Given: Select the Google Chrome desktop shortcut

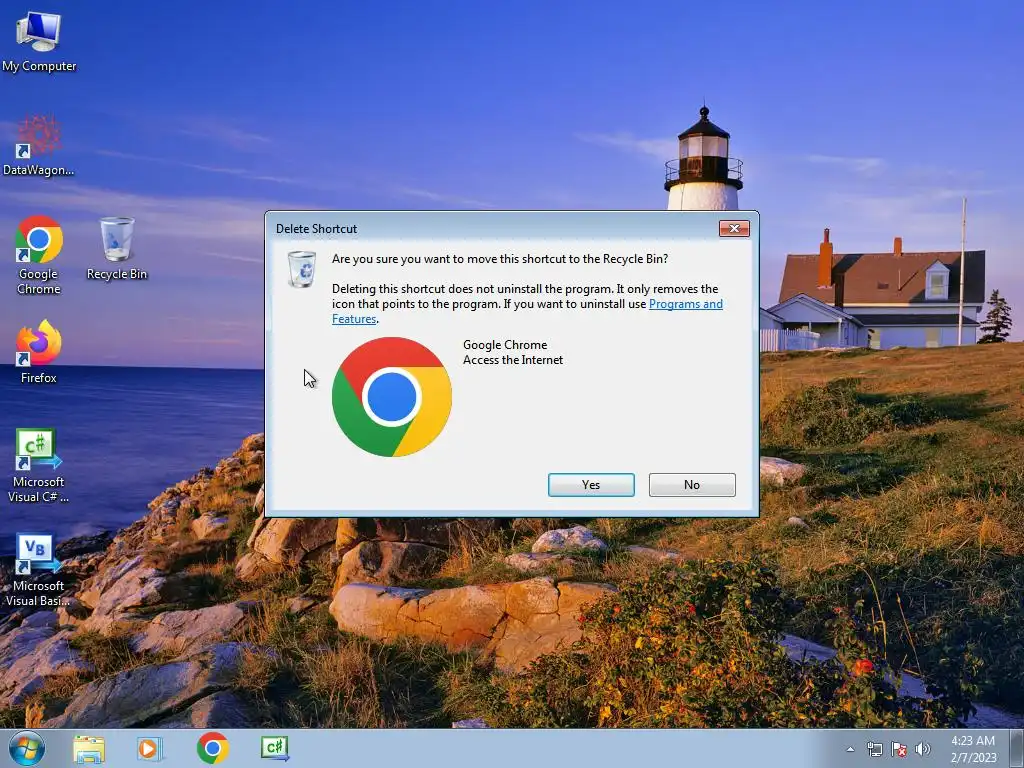Looking at the screenshot, I should (x=39, y=255).
